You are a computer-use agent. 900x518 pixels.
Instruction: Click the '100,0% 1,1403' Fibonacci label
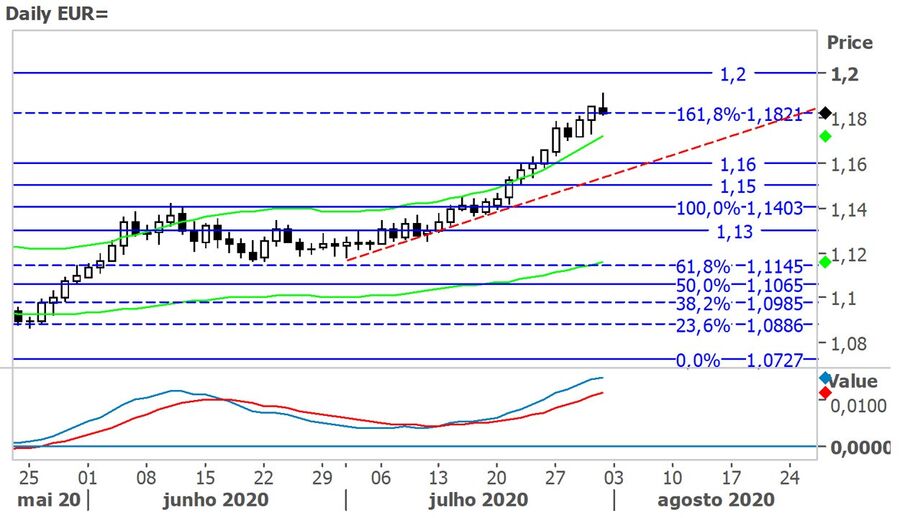pos(739,208)
